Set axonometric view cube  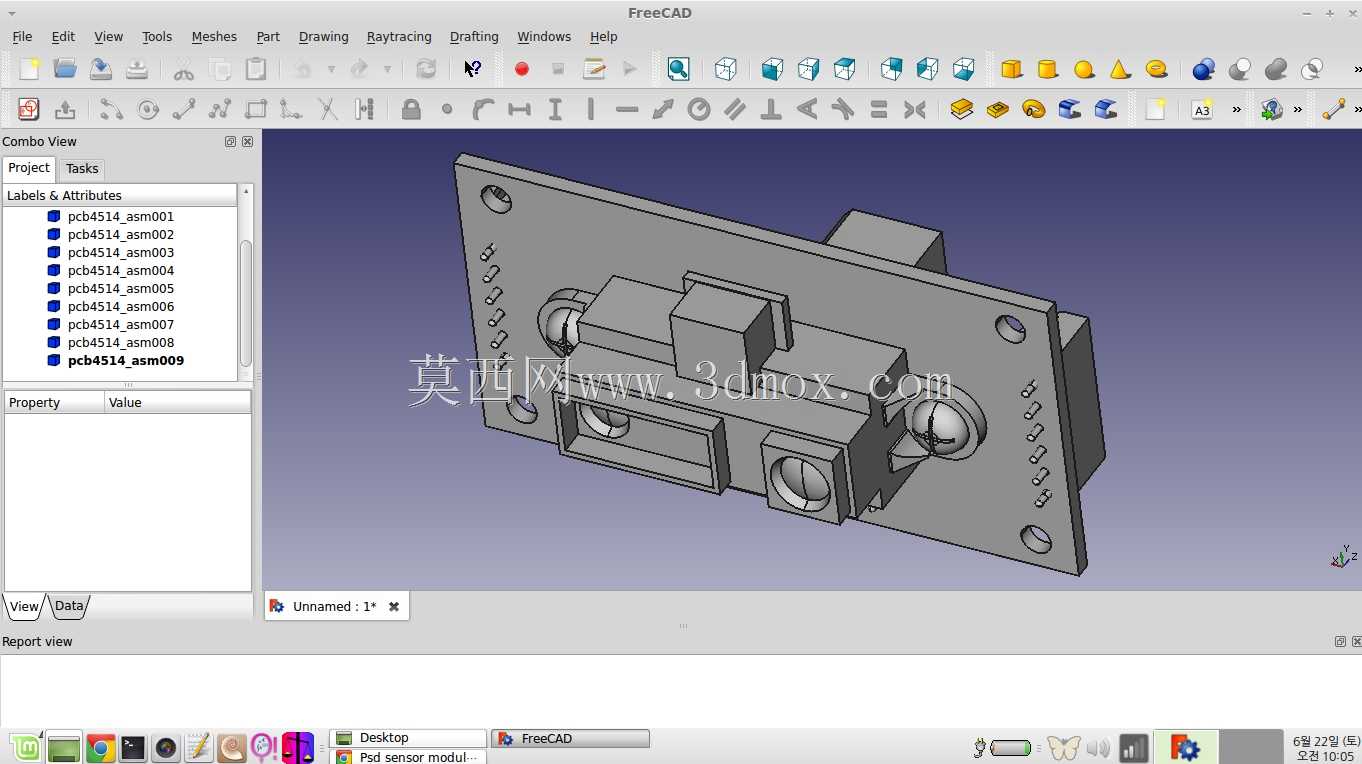pos(726,69)
